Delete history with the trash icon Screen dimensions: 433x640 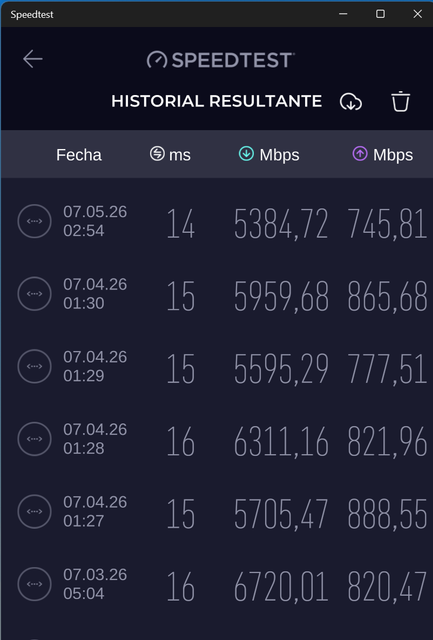click(x=400, y=101)
